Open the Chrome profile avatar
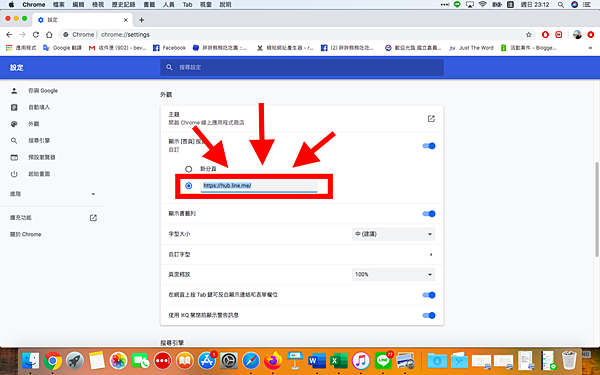Viewport: 600px width, 375px height. pyautogui.click(x=577, y=34)
